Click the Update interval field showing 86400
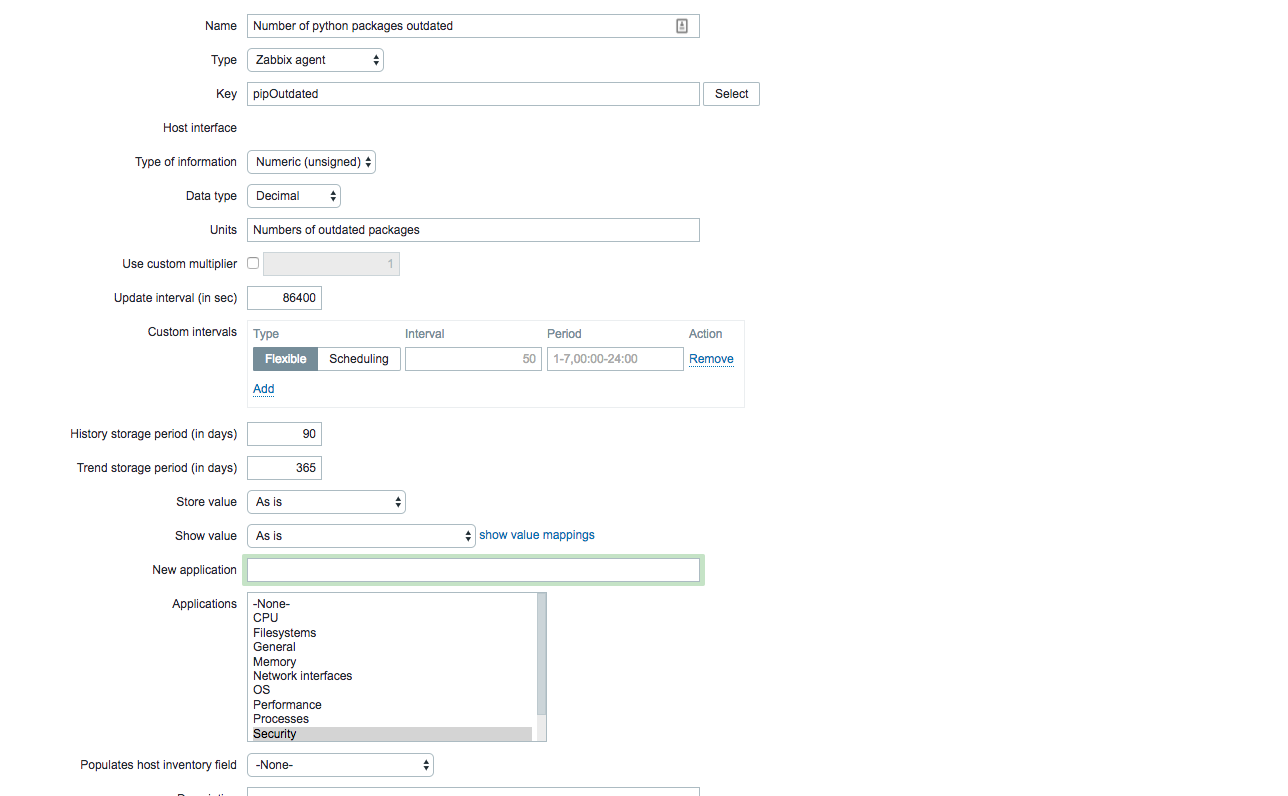 pyautogui.click(x=284, y=298)
